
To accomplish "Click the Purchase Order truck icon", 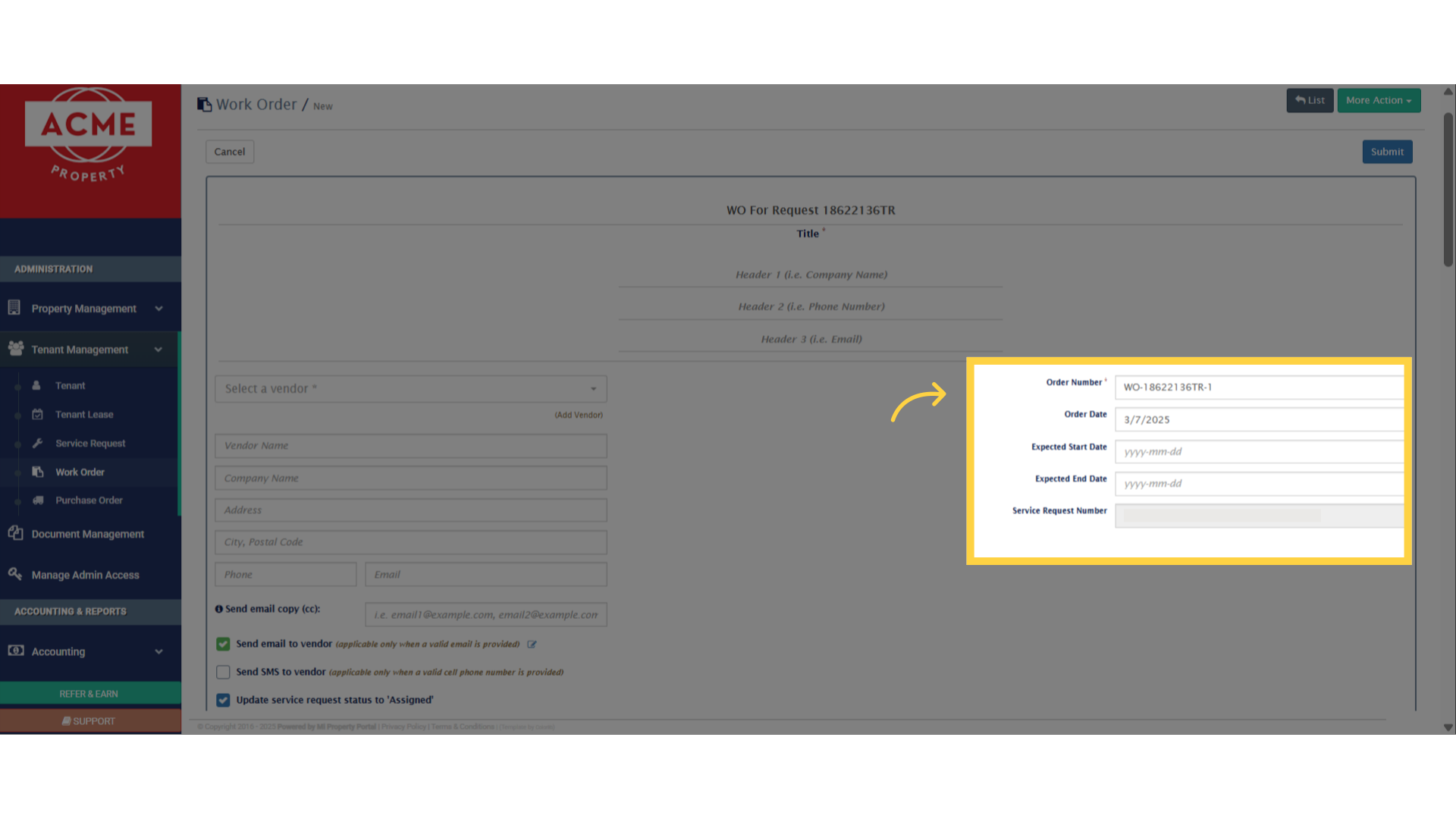I will pyautogui.click(x=38, y=500).
